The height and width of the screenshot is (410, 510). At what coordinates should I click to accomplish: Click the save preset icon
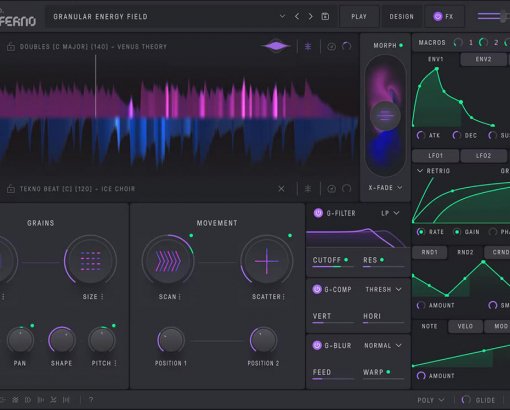tap(325, 16)
